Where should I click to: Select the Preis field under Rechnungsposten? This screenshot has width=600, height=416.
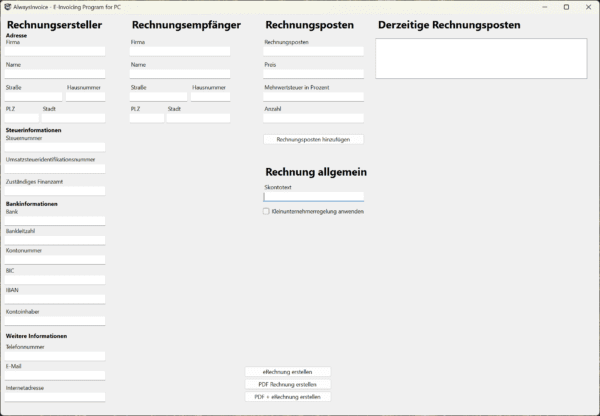point(314,74)
